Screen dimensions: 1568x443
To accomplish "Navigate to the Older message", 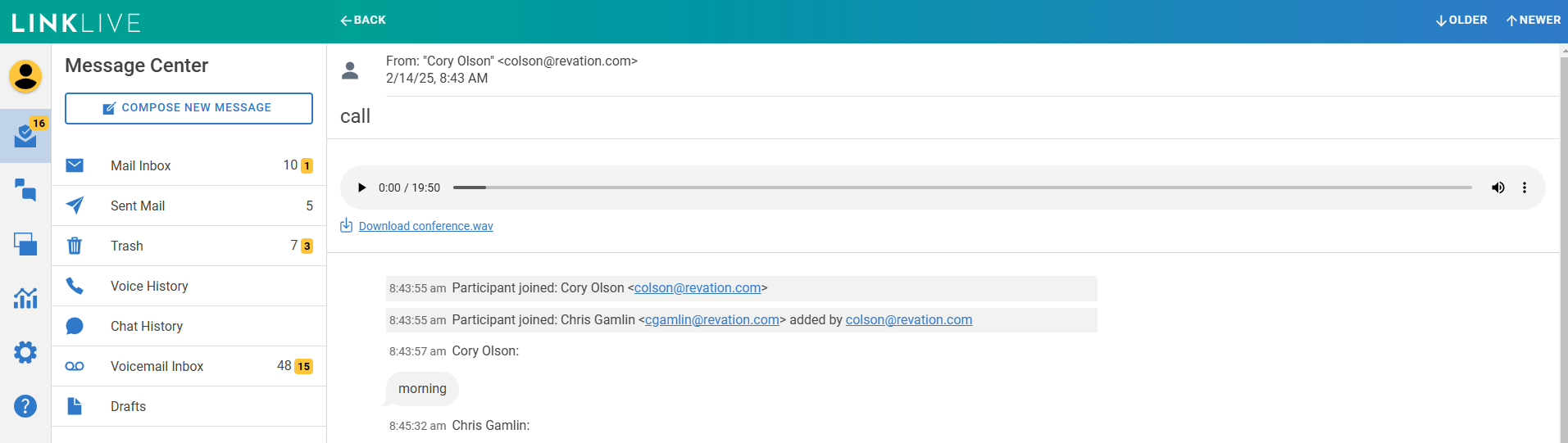I will (1461, 20).
